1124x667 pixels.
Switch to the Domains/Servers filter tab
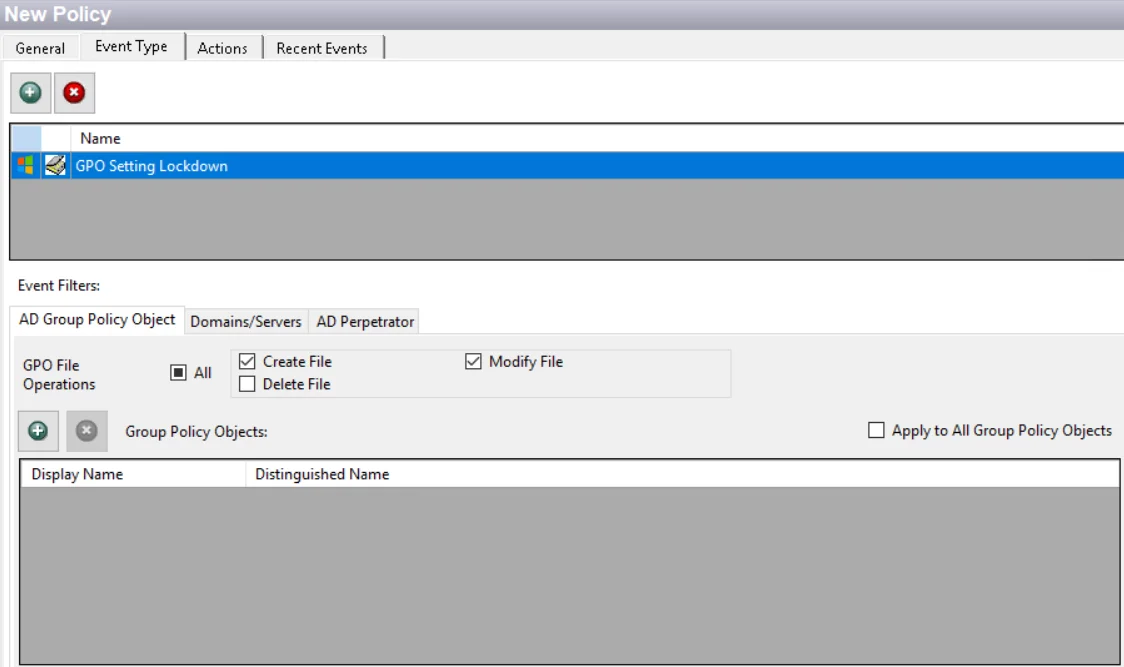246,321
